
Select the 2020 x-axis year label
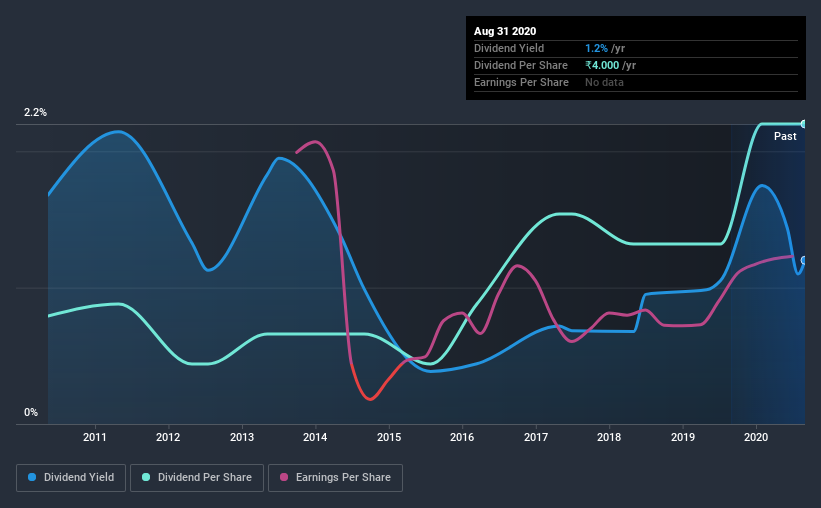coord(756,437)
